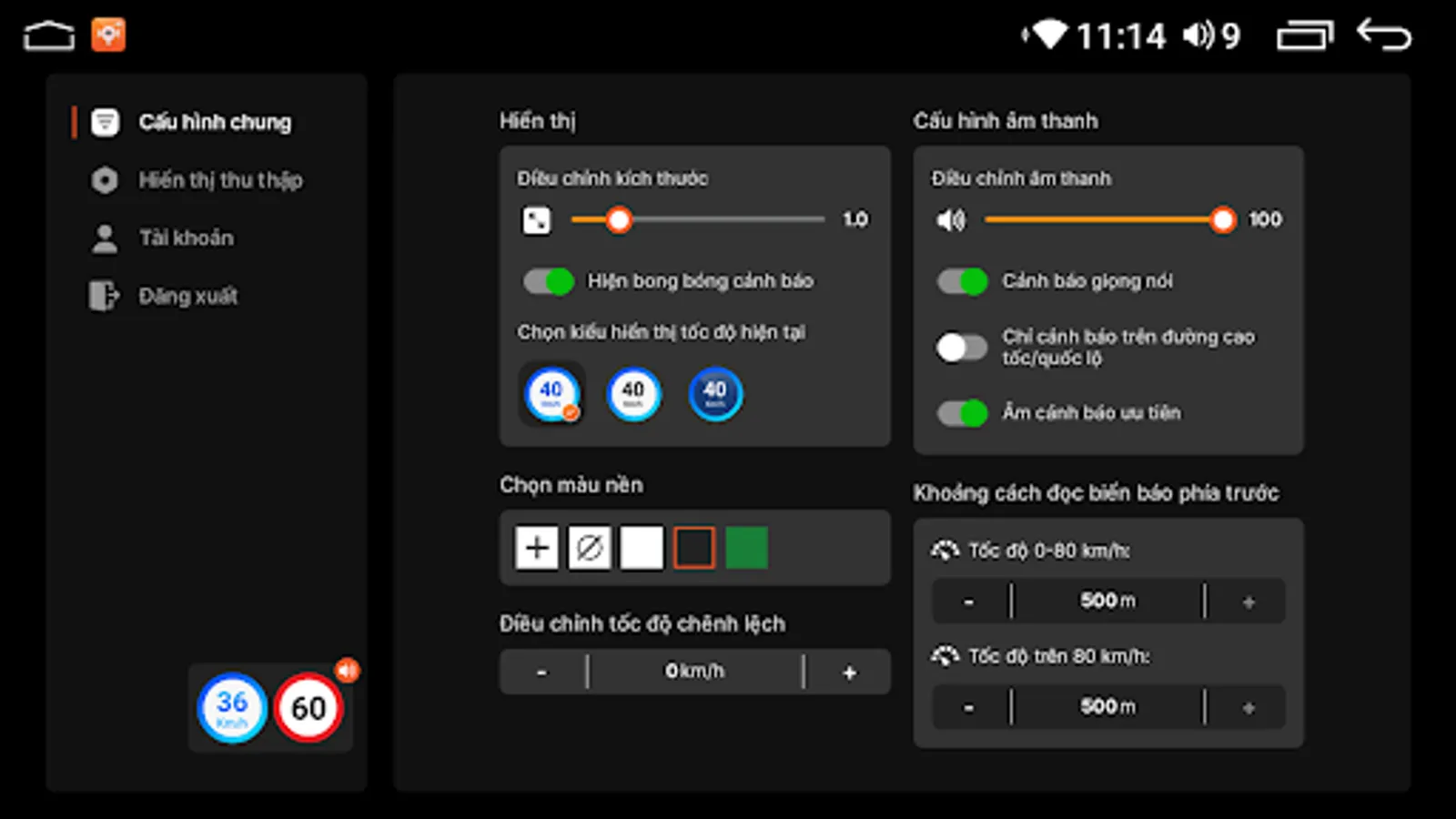Select the first speed display style icon
Screen dimensions: 1456x819
(552, 392)
